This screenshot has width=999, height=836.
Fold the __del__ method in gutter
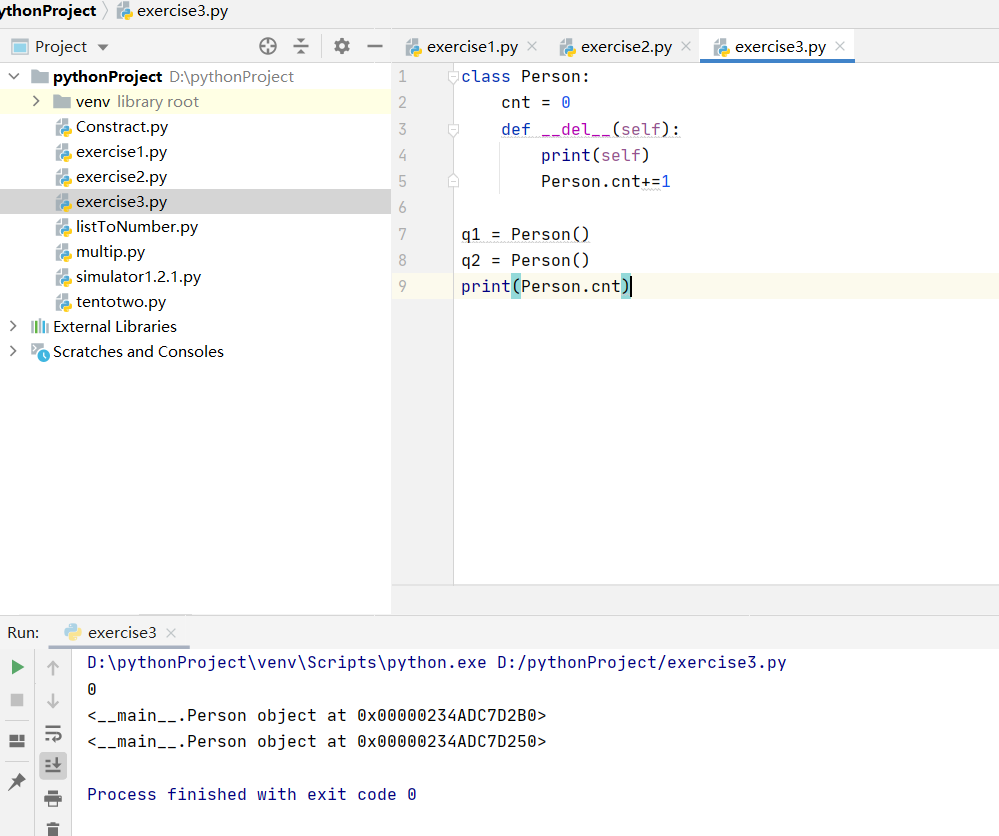[453, 130]
